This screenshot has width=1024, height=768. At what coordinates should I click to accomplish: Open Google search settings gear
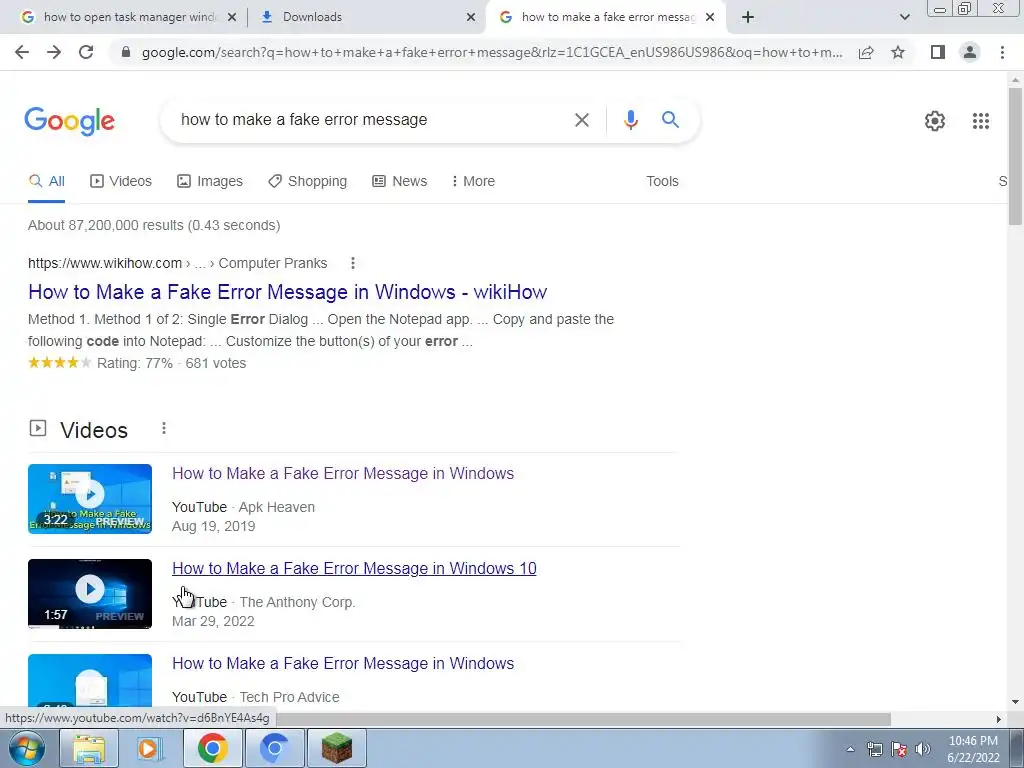pyautogui.click(x=935, y=121)
